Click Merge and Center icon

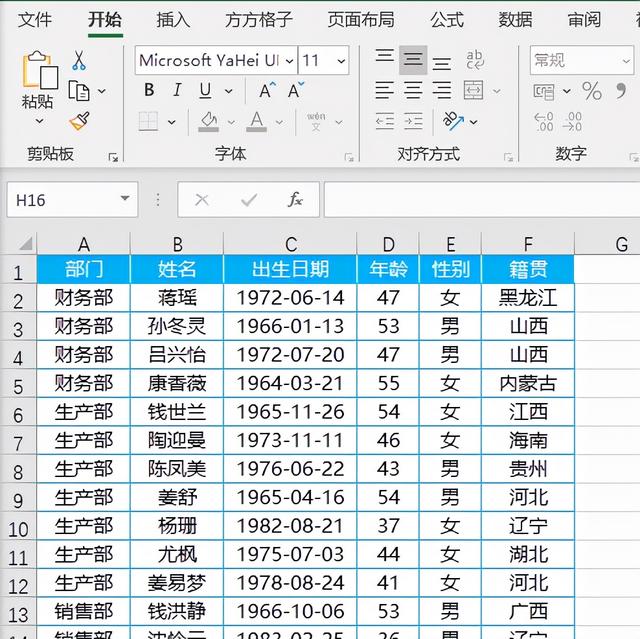474,90
